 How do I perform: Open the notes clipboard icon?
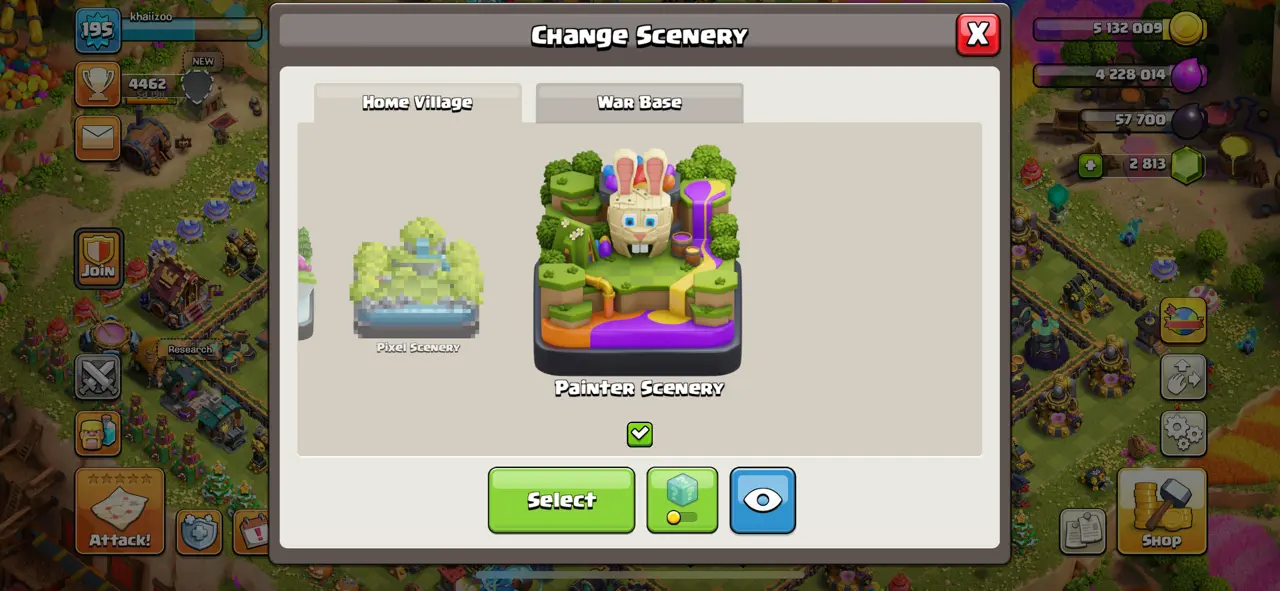tap(1083, 531)
